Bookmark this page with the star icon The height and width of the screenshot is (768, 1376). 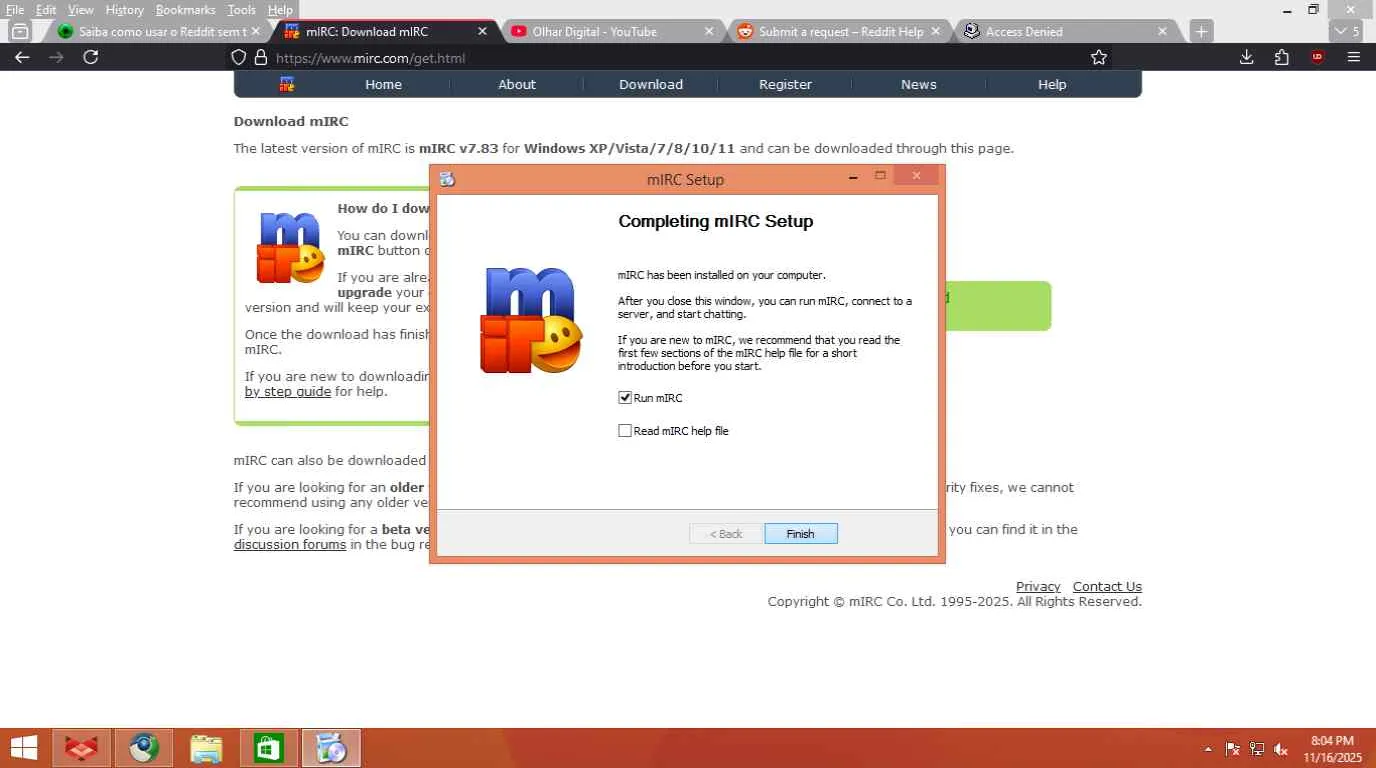[1099, 57]
